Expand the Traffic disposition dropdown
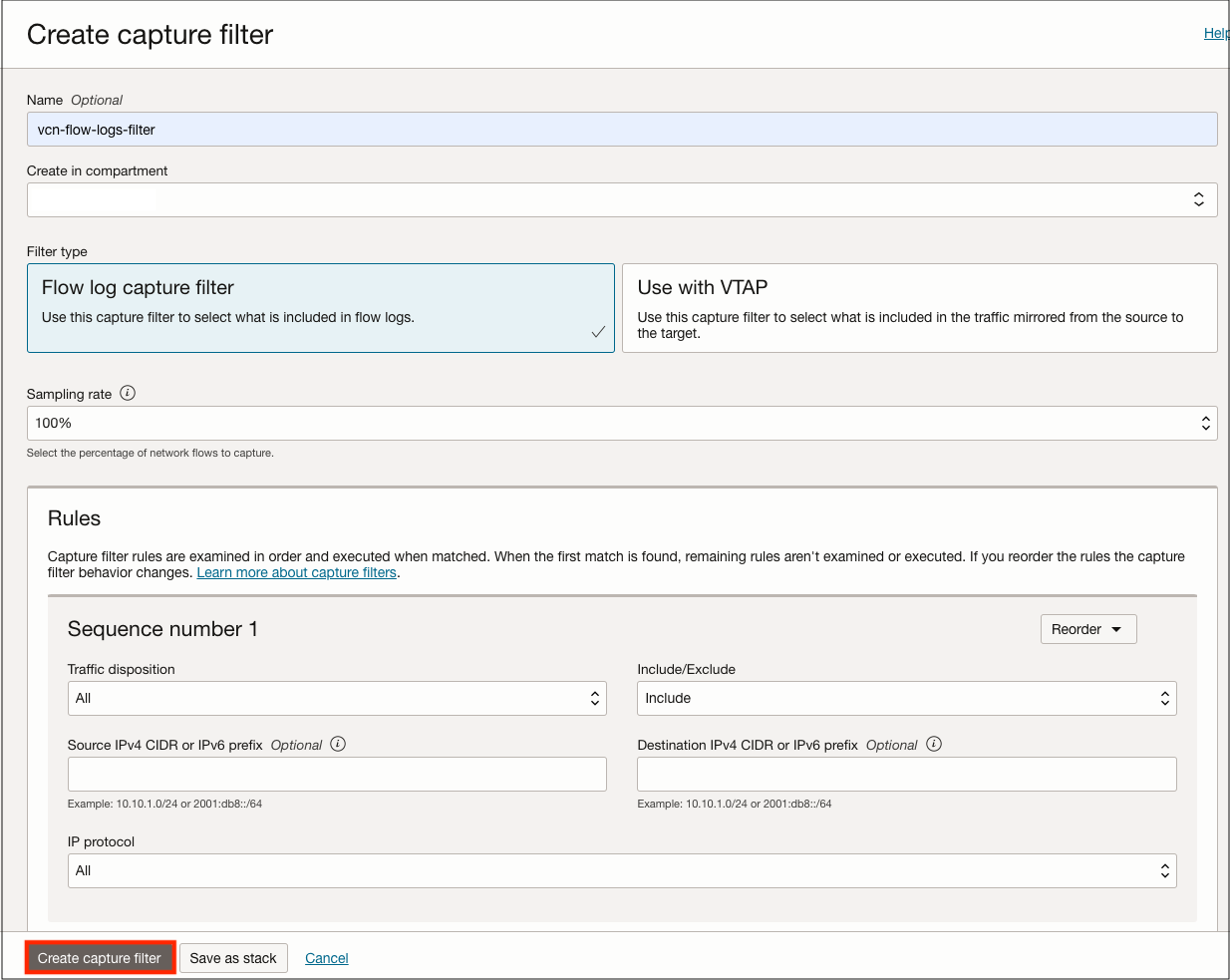 pyautogui.click(x=336, y=699)
